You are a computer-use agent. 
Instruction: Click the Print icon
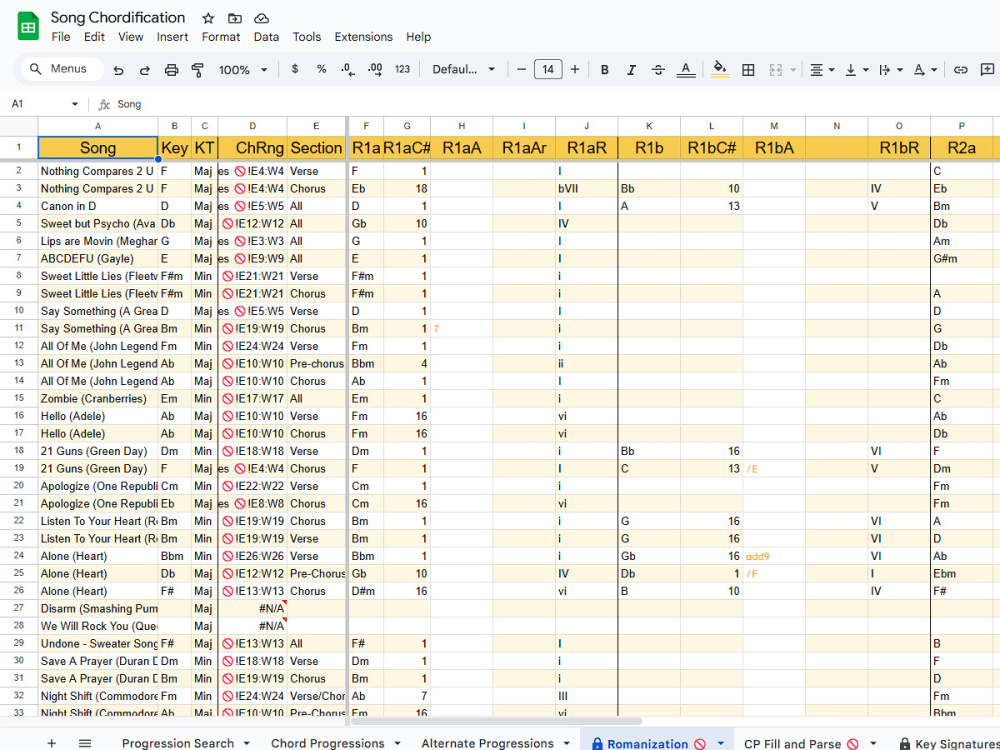coord(171,70)
